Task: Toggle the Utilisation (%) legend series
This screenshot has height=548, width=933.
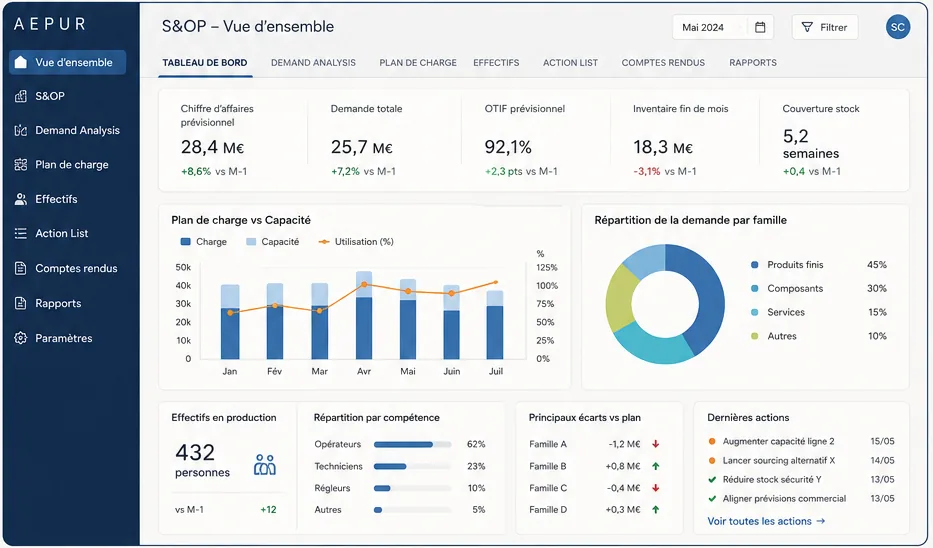Action: pyautogui.click(x=356, y=242)
